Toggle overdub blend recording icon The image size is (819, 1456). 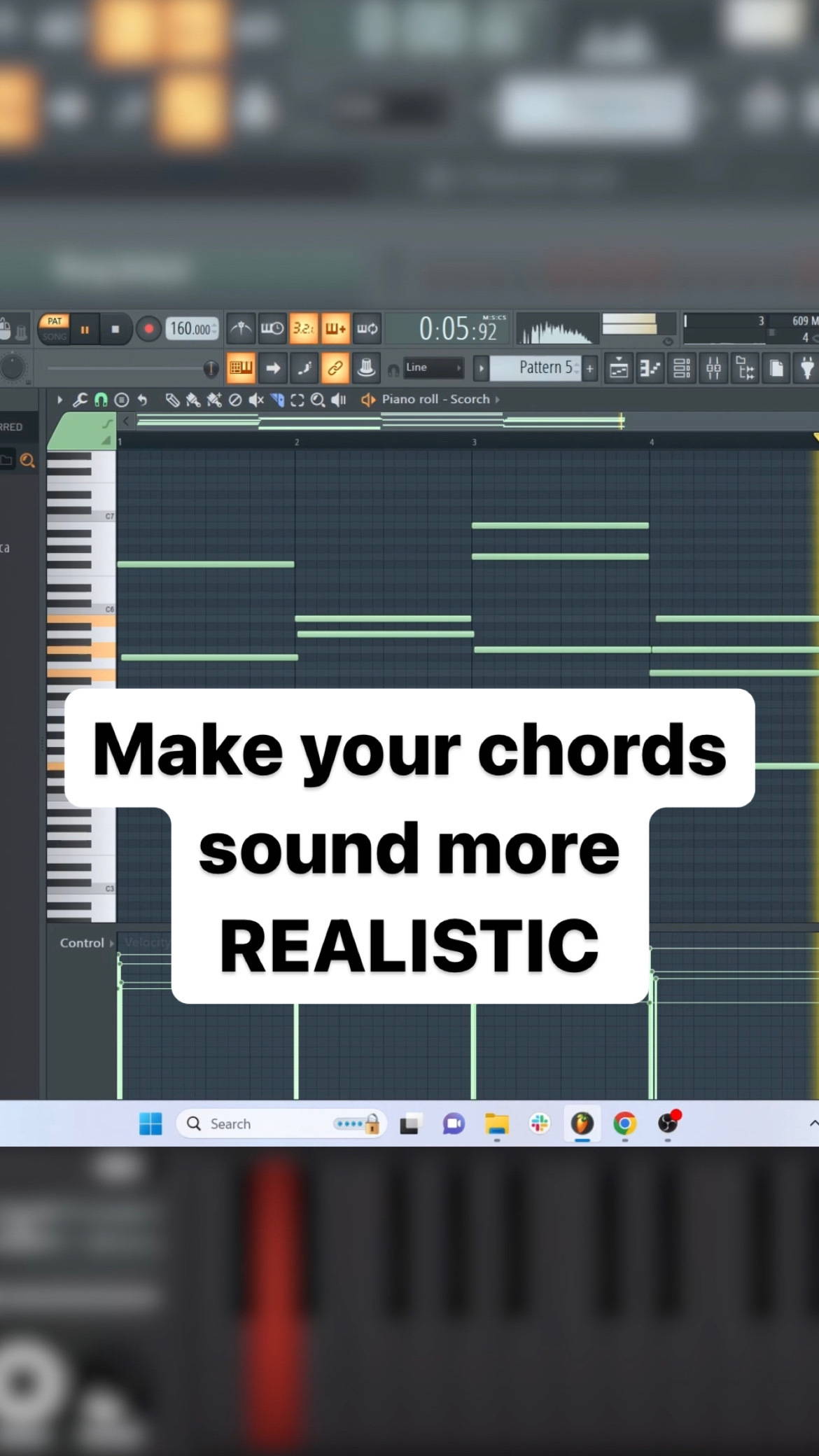[x=335, y=328]
